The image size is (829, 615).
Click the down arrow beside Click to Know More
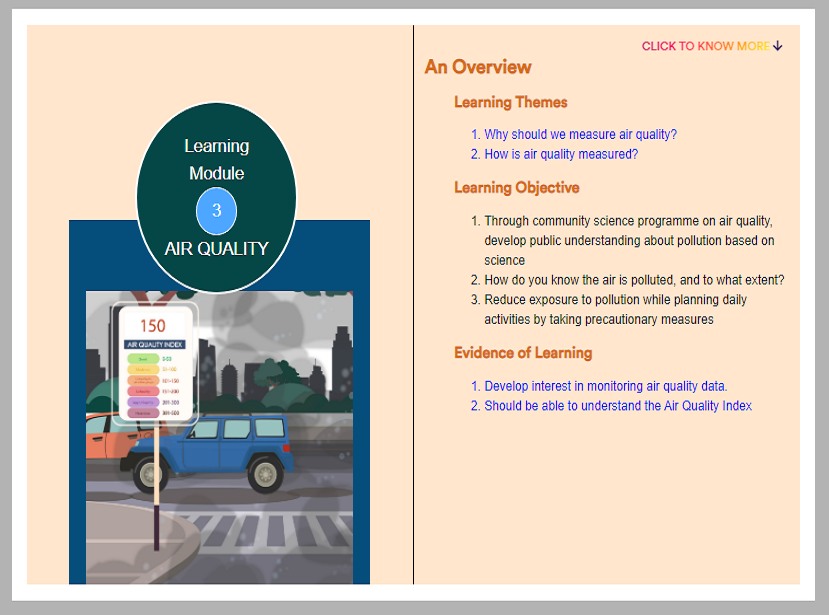tap(777, 46)
